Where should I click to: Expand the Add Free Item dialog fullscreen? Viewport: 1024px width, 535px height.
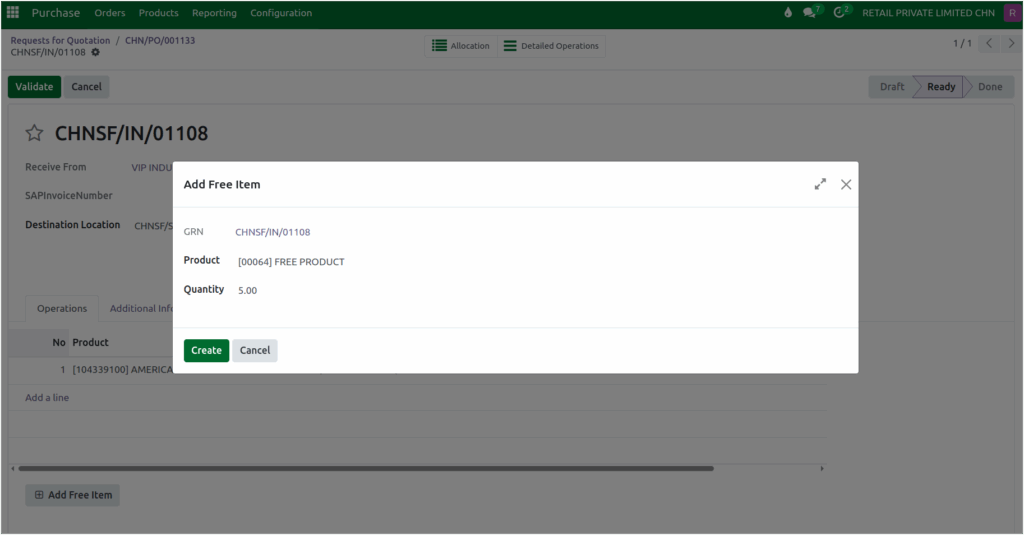coord(820,184)
